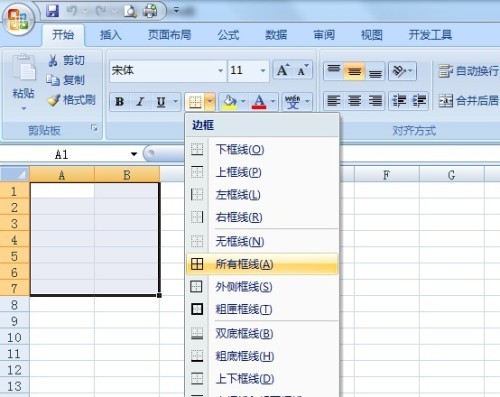Toggle bold formatting
Image resolution: width=500 pixels, height=397 pixels.
[120, 102]
